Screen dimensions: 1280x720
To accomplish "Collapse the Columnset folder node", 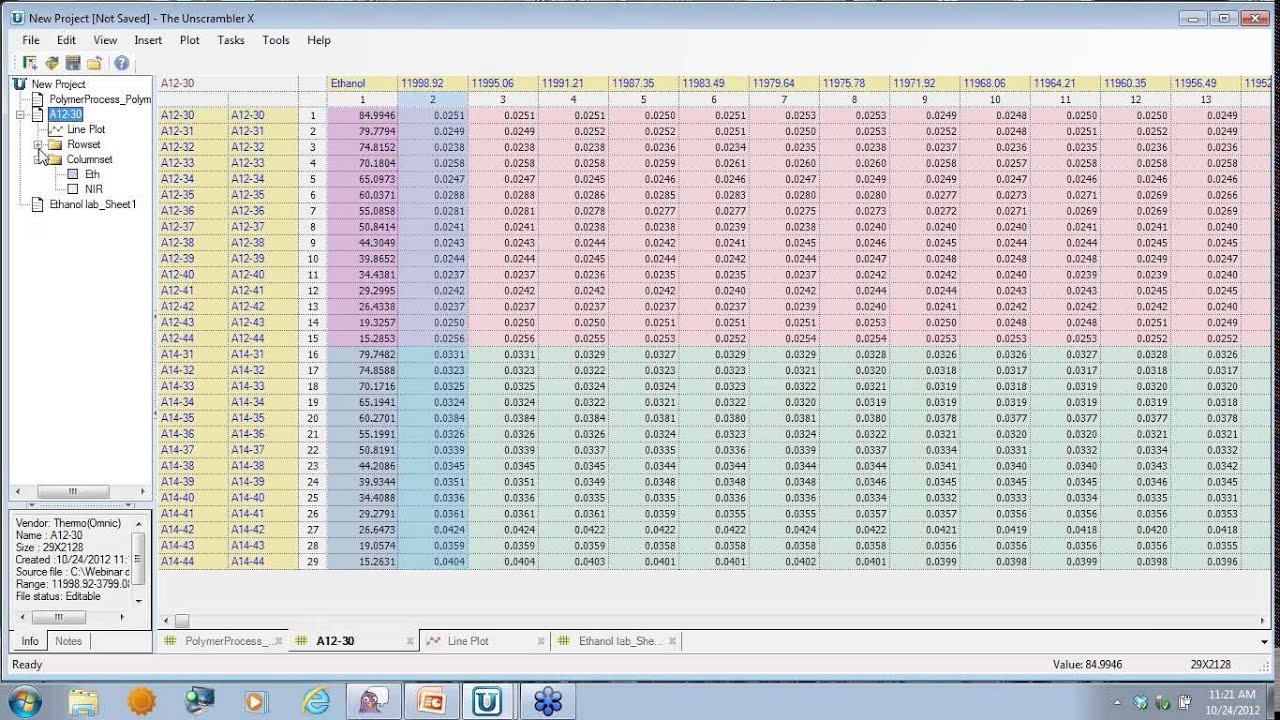I will 38,160.
